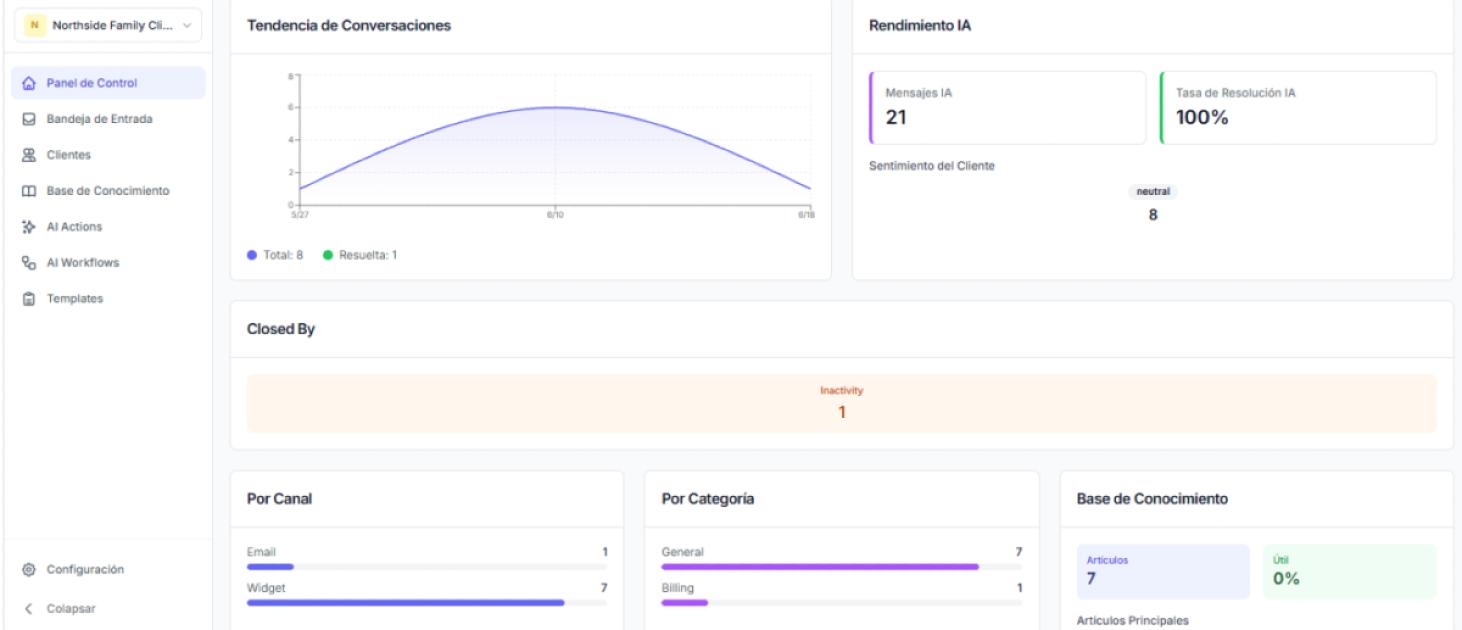1462x630 pixels.
Task: Click the Panel de Control home icon
Action: (x=29, y=83)
